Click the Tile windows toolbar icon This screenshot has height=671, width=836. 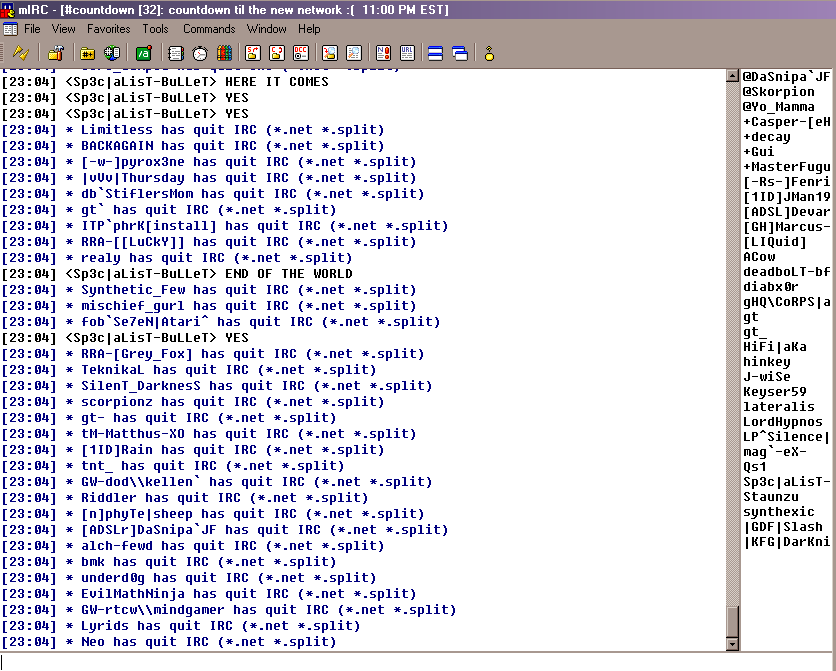click(x=436, y=53)
